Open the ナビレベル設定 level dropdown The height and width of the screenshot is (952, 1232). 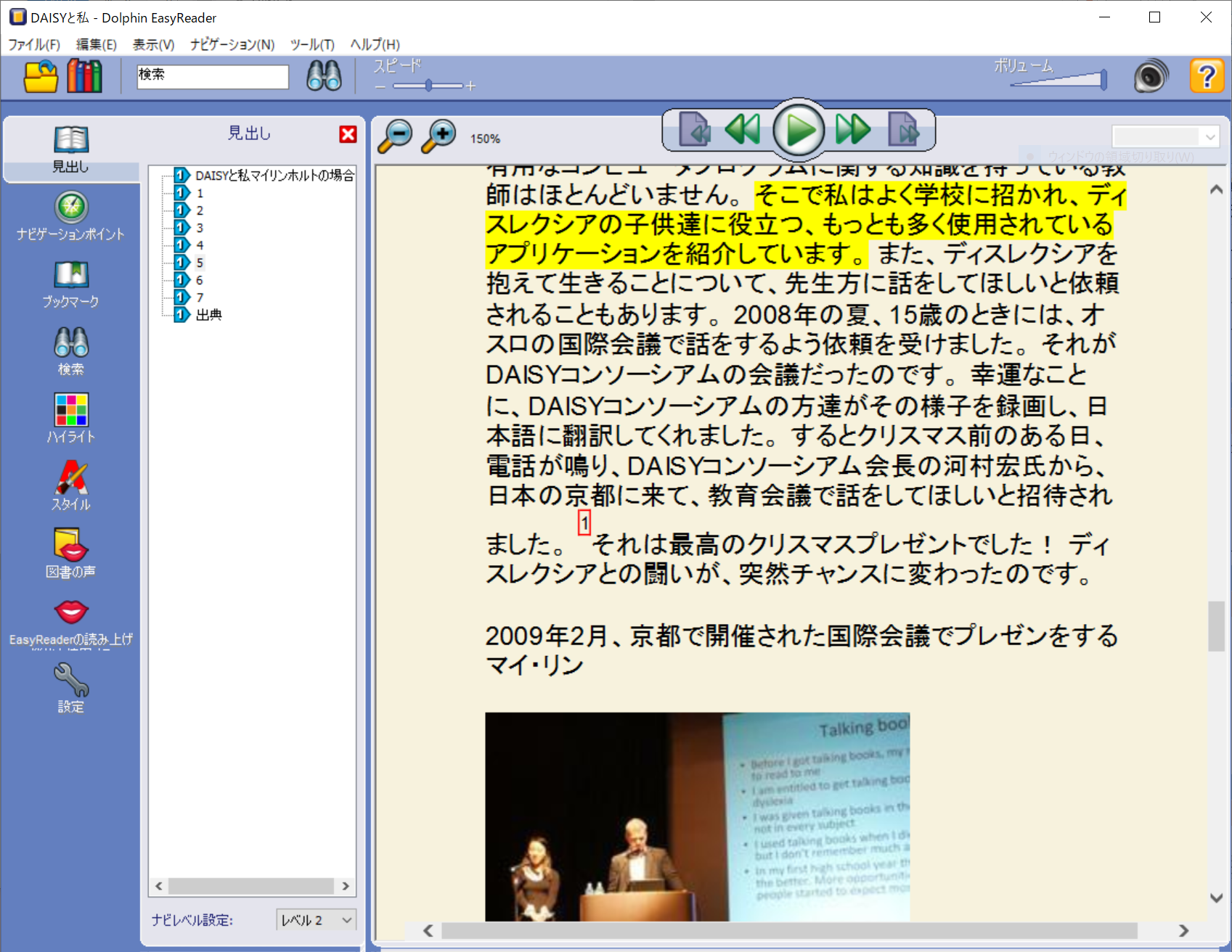tap(317, 919)
